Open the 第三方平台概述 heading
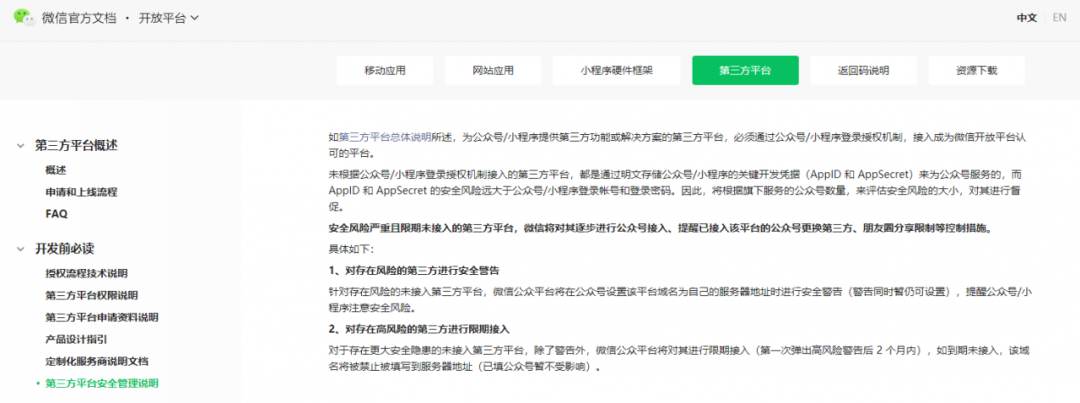This screenshot has height=403, width=1080. point(76,145)
